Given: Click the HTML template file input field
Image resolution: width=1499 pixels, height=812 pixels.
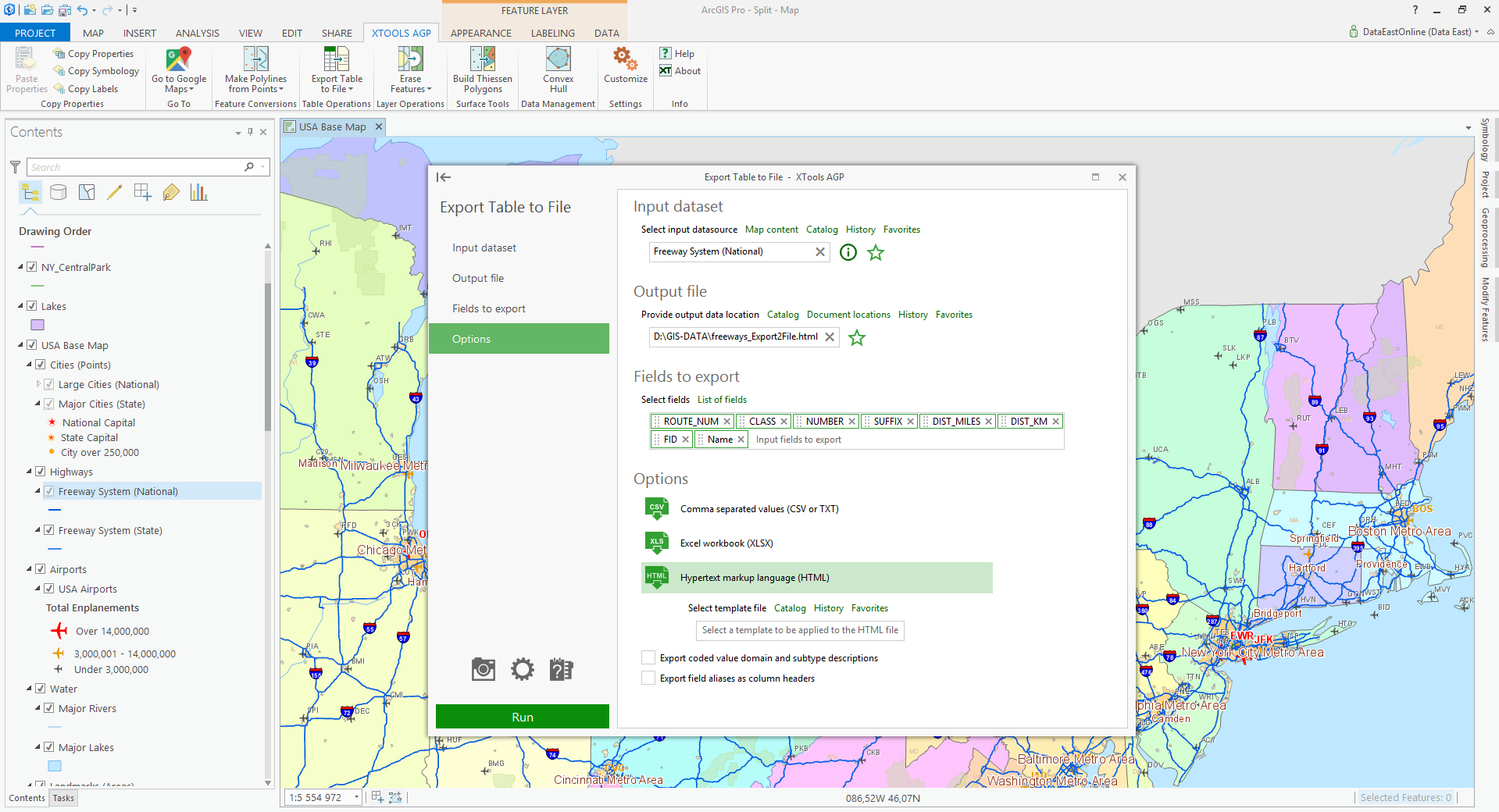Looking at the screenshot, I should pos(800,630).
